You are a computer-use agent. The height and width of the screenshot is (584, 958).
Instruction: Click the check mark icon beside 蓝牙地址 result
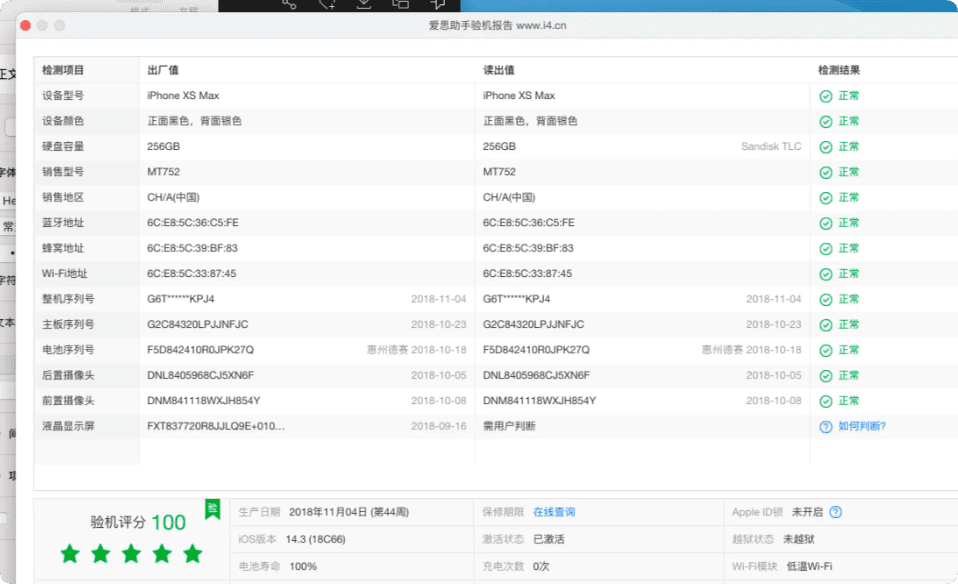pyautogui.click(x=825, y=223)
